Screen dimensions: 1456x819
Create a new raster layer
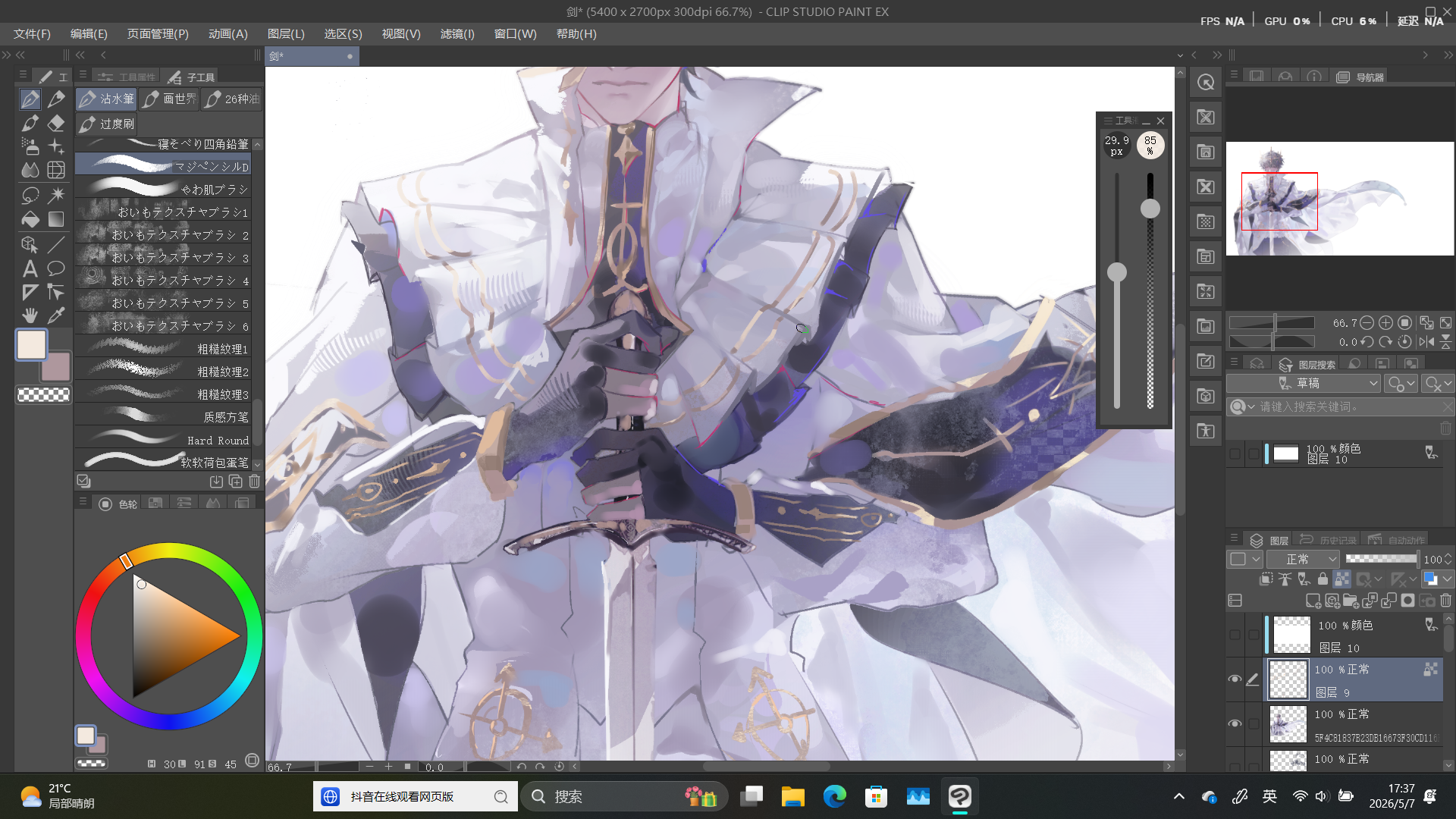click(1313, 601)
